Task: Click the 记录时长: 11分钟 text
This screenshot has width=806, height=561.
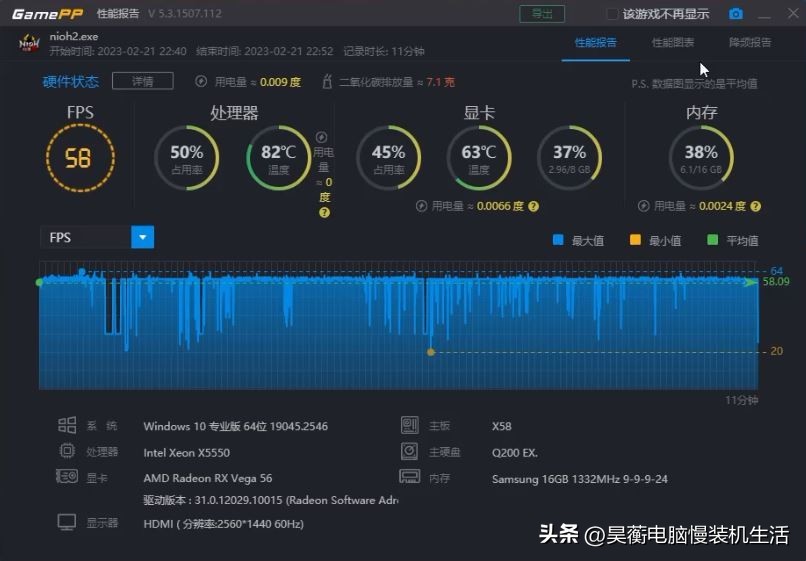Action: tap(384, 51)
